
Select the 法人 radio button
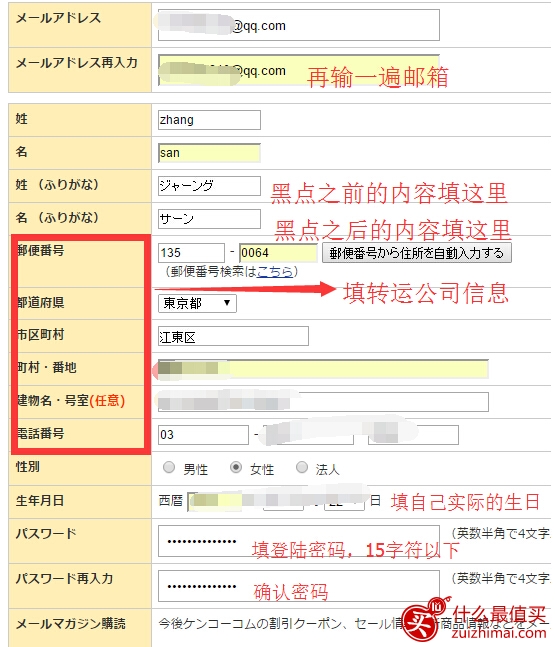pyautogui.click(x=302, y=467)
